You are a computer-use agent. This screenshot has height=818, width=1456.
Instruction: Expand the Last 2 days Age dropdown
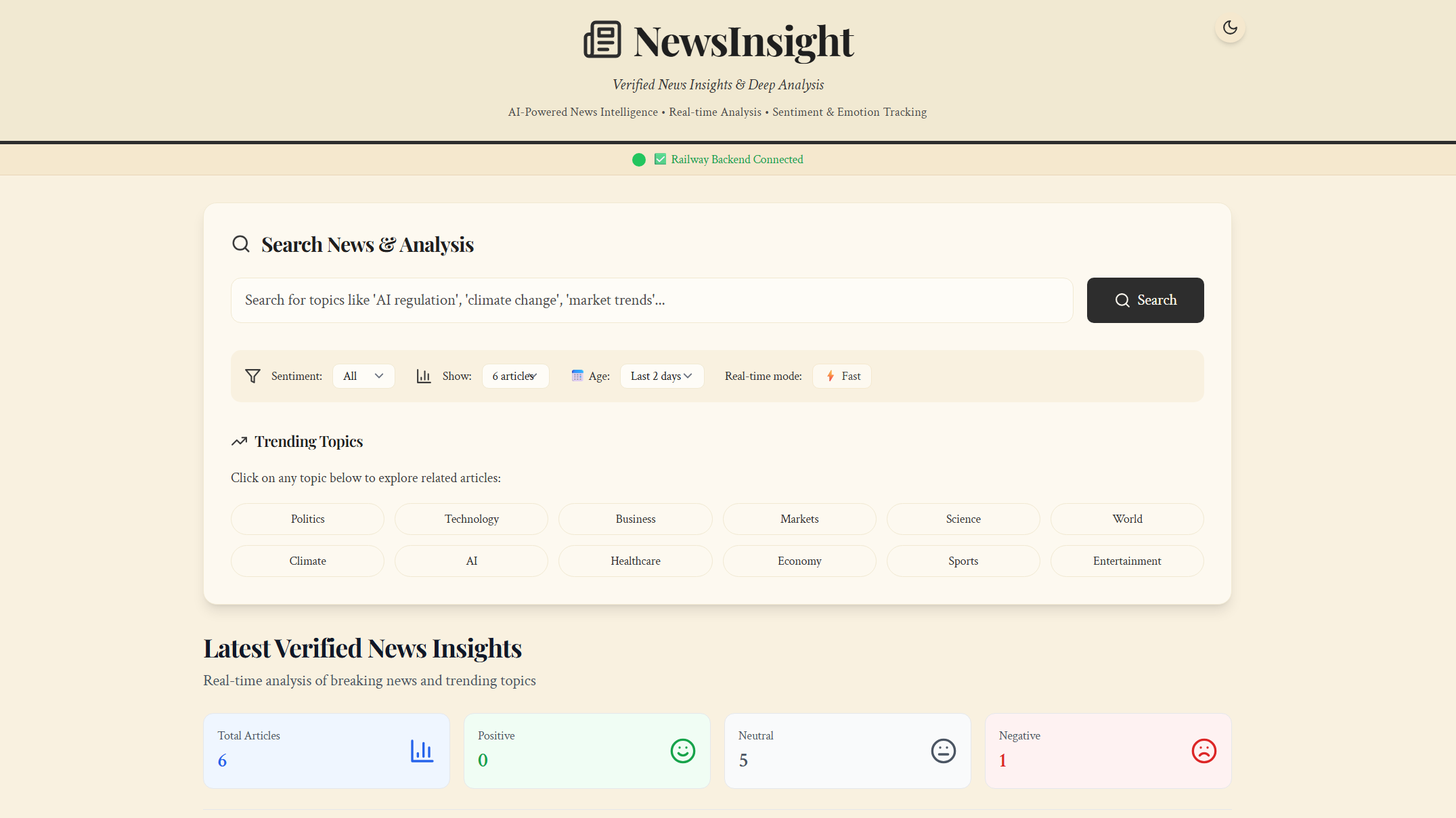661,376
